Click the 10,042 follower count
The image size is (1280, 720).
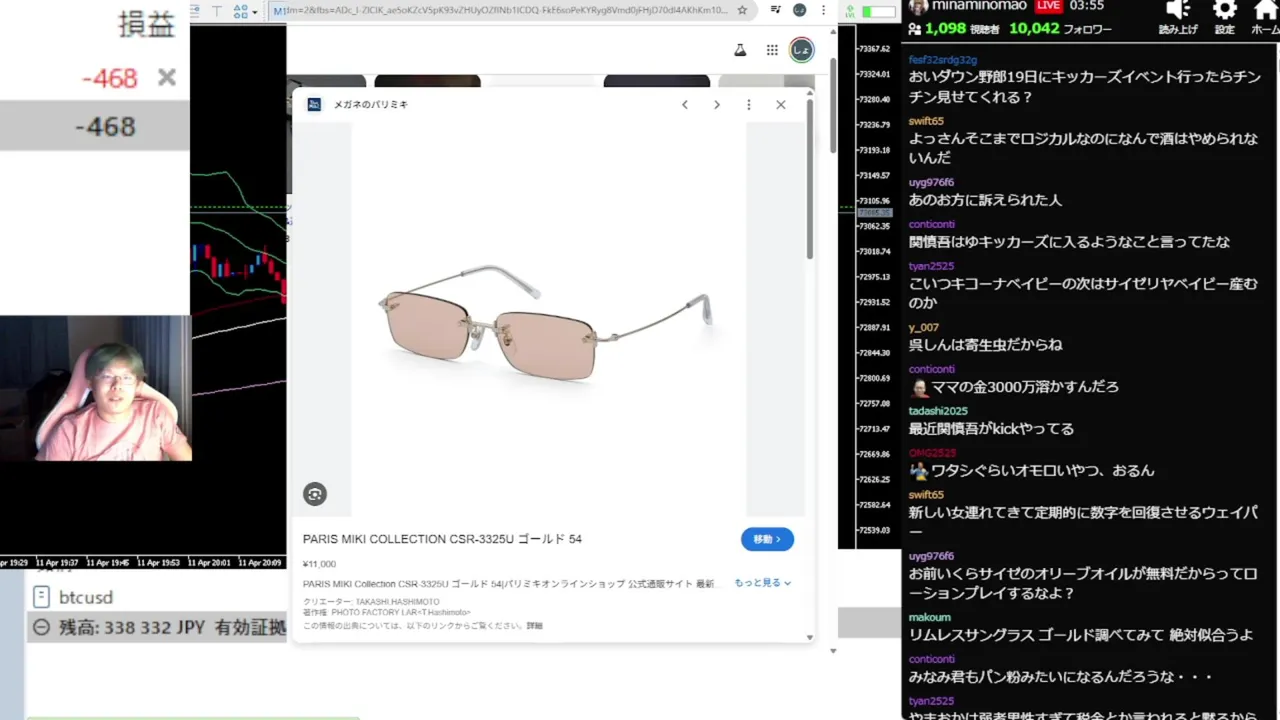(x=1034, y=29)
